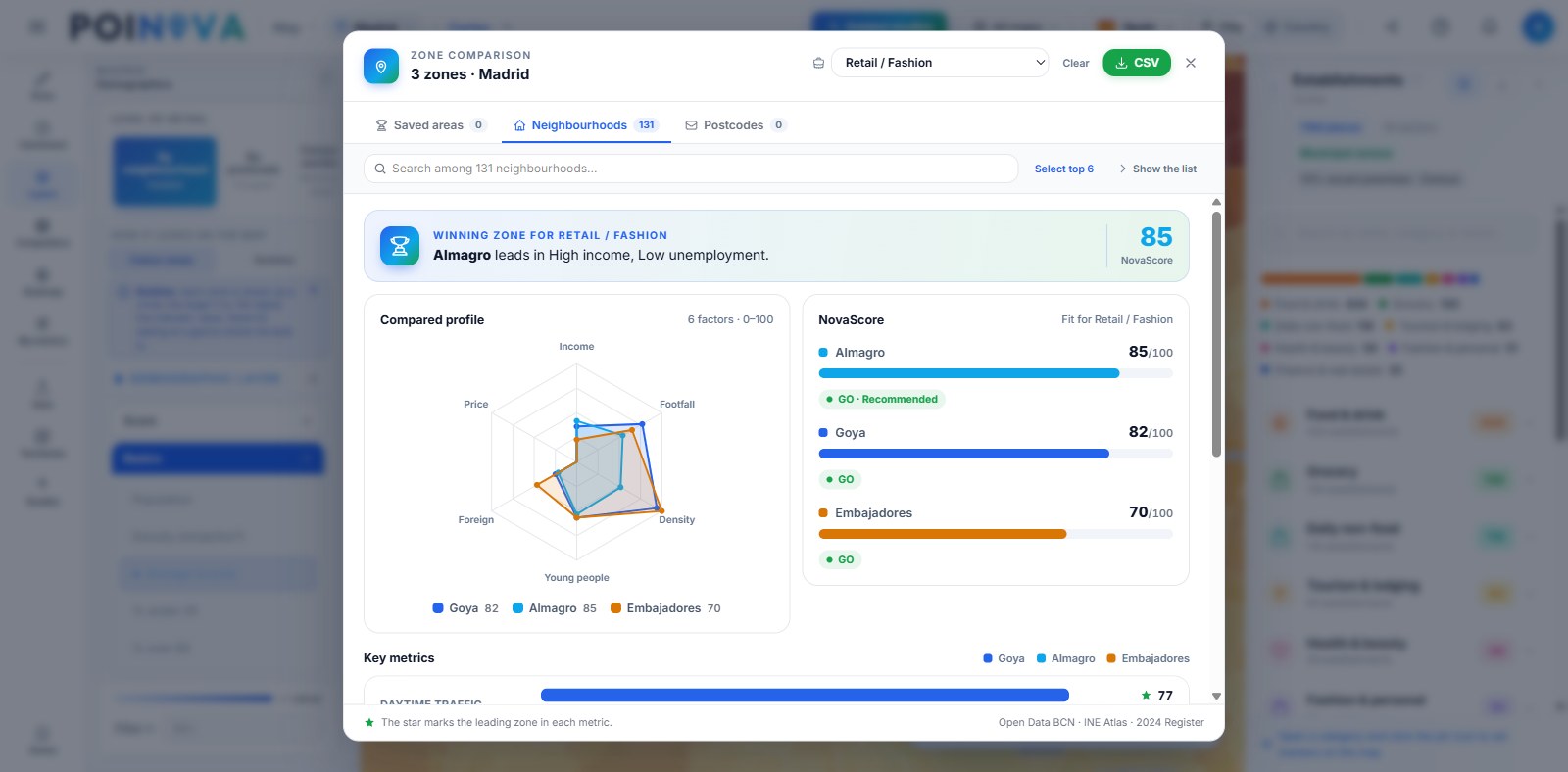Viewport: 1568px width, 772px height.
Task: Click the dialog's vertical scrollbar thumb
Action: pos(1216,334)
